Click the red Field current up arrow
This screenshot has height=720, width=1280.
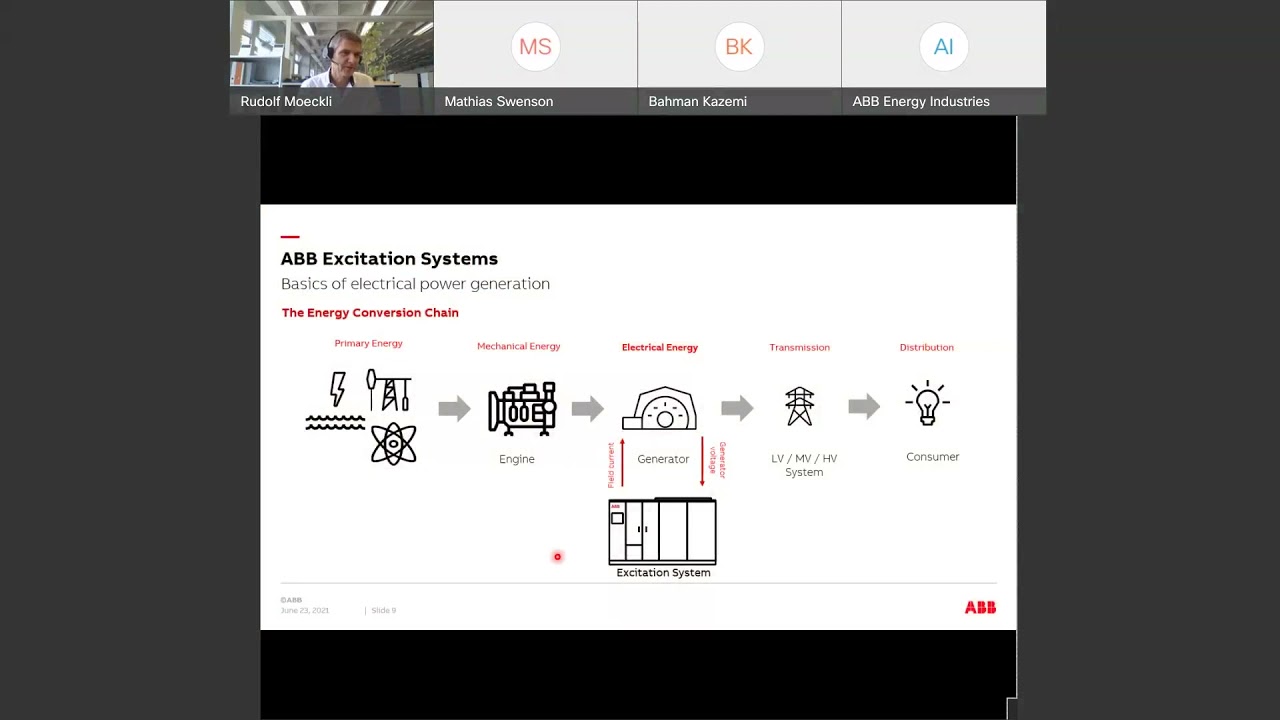[x=622, y=462]
